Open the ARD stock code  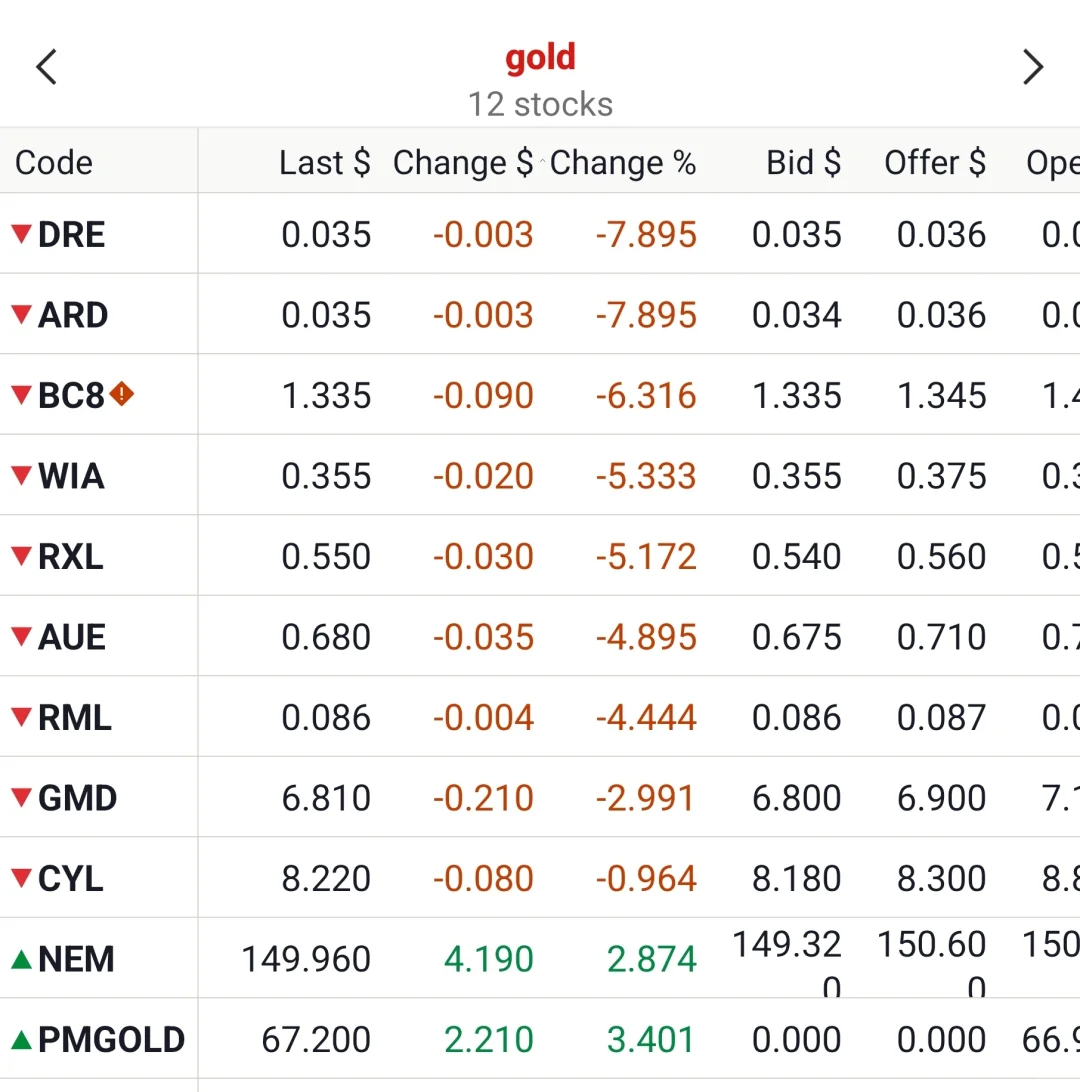[x=72, y=315]
